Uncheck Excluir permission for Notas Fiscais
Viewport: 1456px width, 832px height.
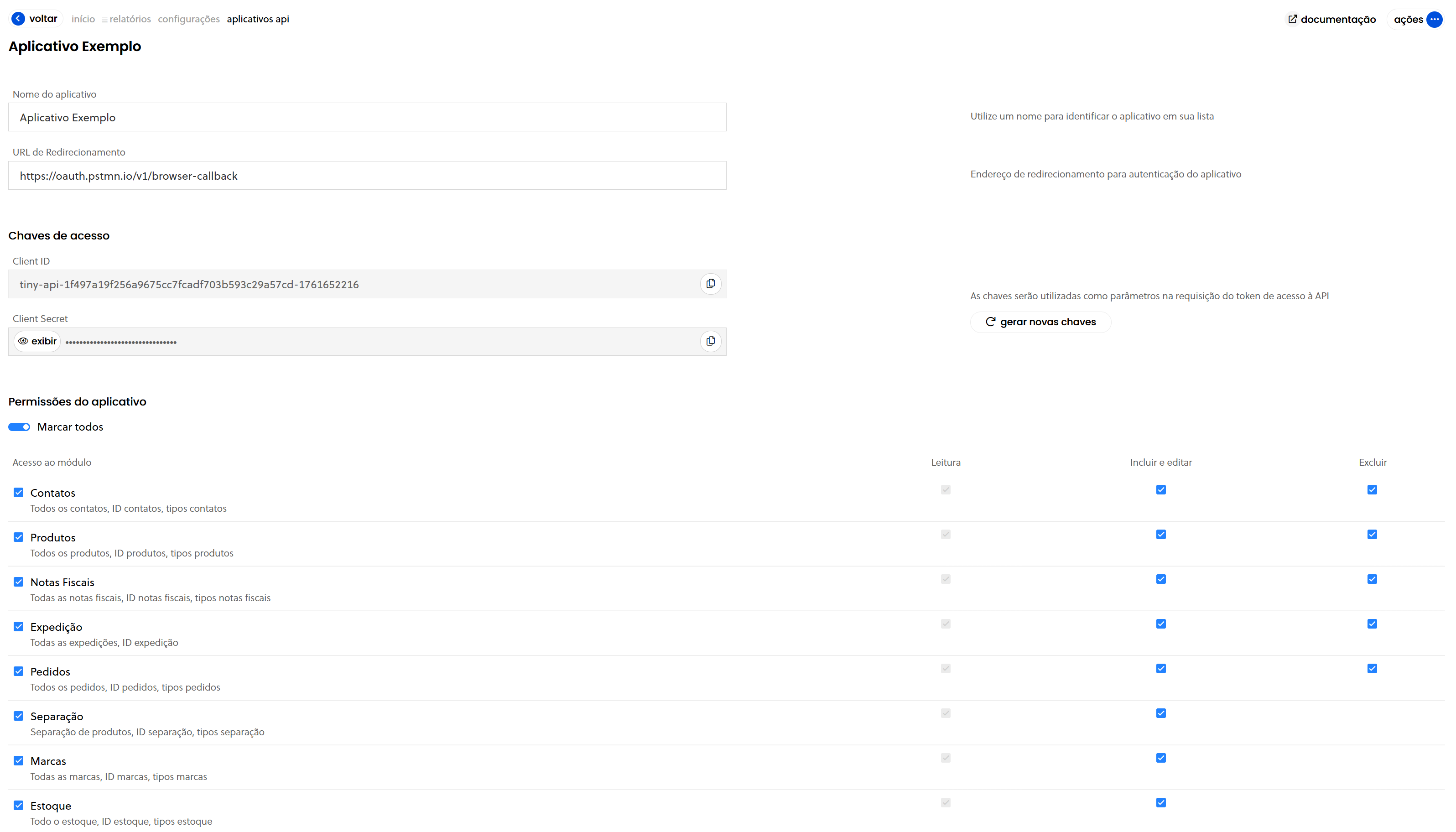tap(1372, 579)
